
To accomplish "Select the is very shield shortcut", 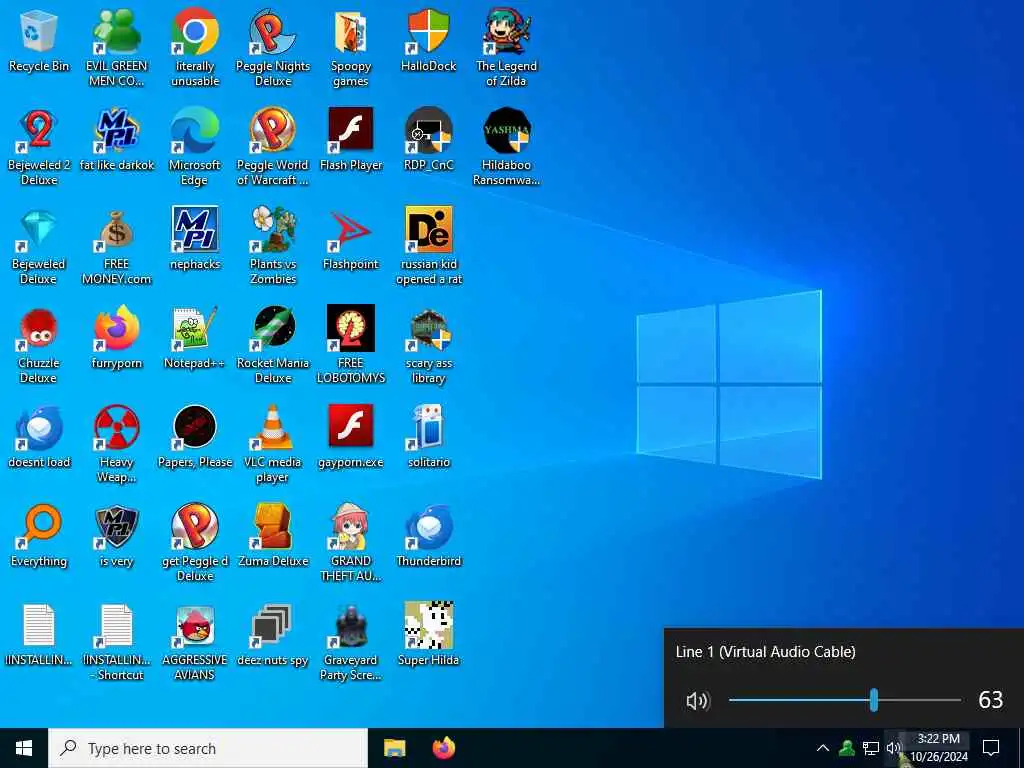I will click(x=116, y=526).
